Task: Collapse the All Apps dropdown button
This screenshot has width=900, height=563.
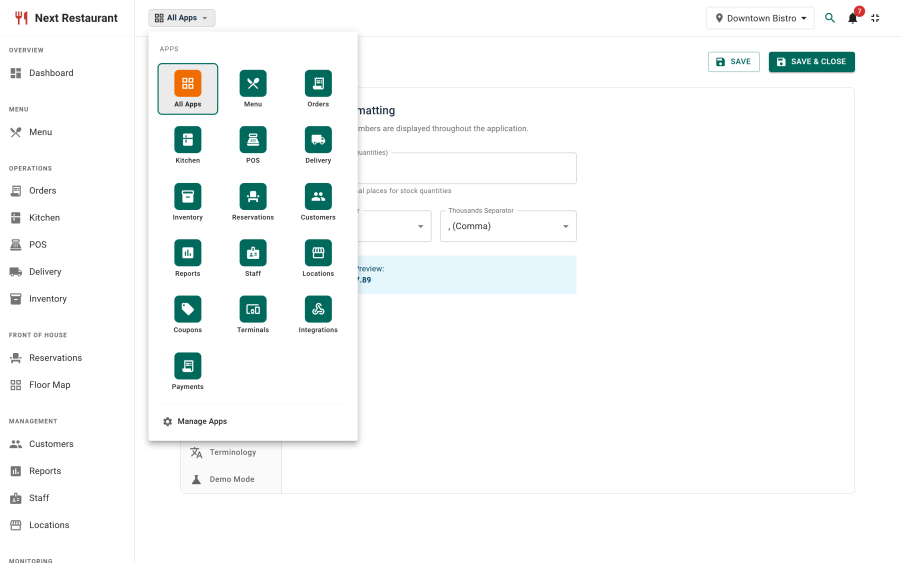Action: click(x=181, y=18)
